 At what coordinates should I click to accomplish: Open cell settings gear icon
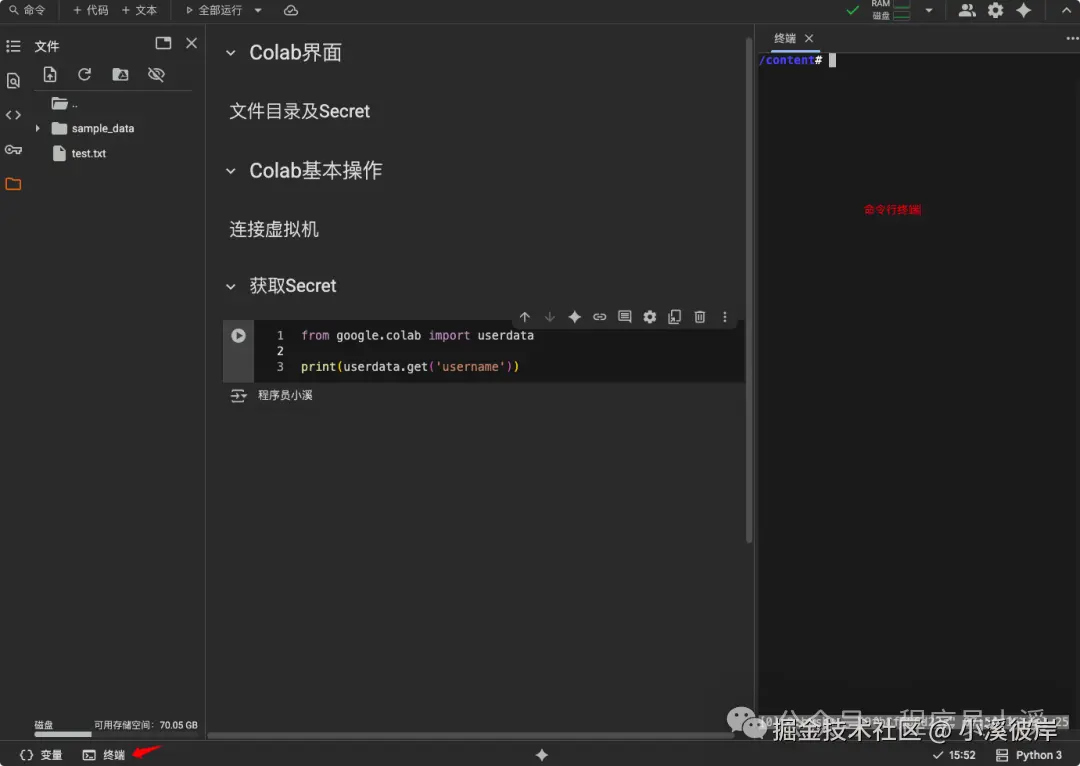pos(649,316)
